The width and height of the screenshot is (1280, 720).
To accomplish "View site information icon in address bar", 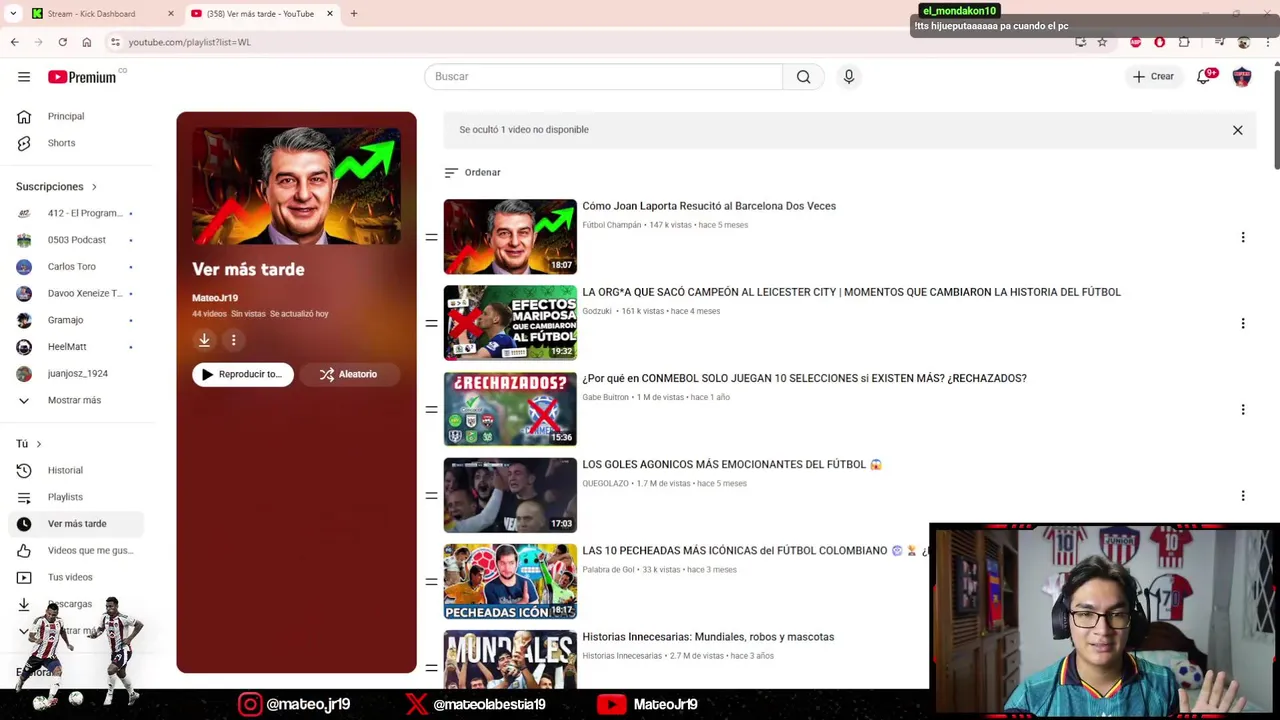I will click(115, 42).
